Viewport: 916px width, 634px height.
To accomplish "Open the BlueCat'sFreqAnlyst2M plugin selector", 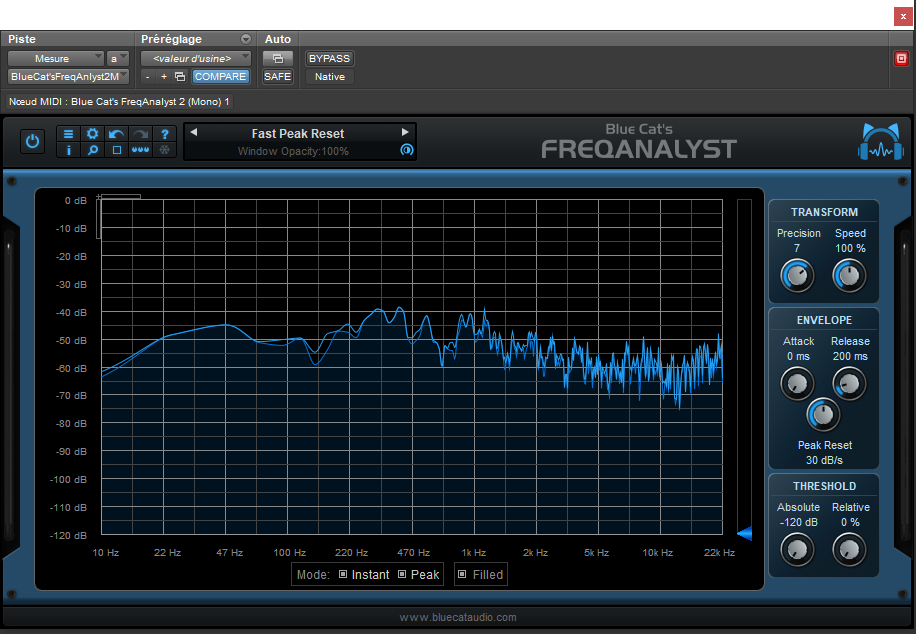I will point(68,77).
